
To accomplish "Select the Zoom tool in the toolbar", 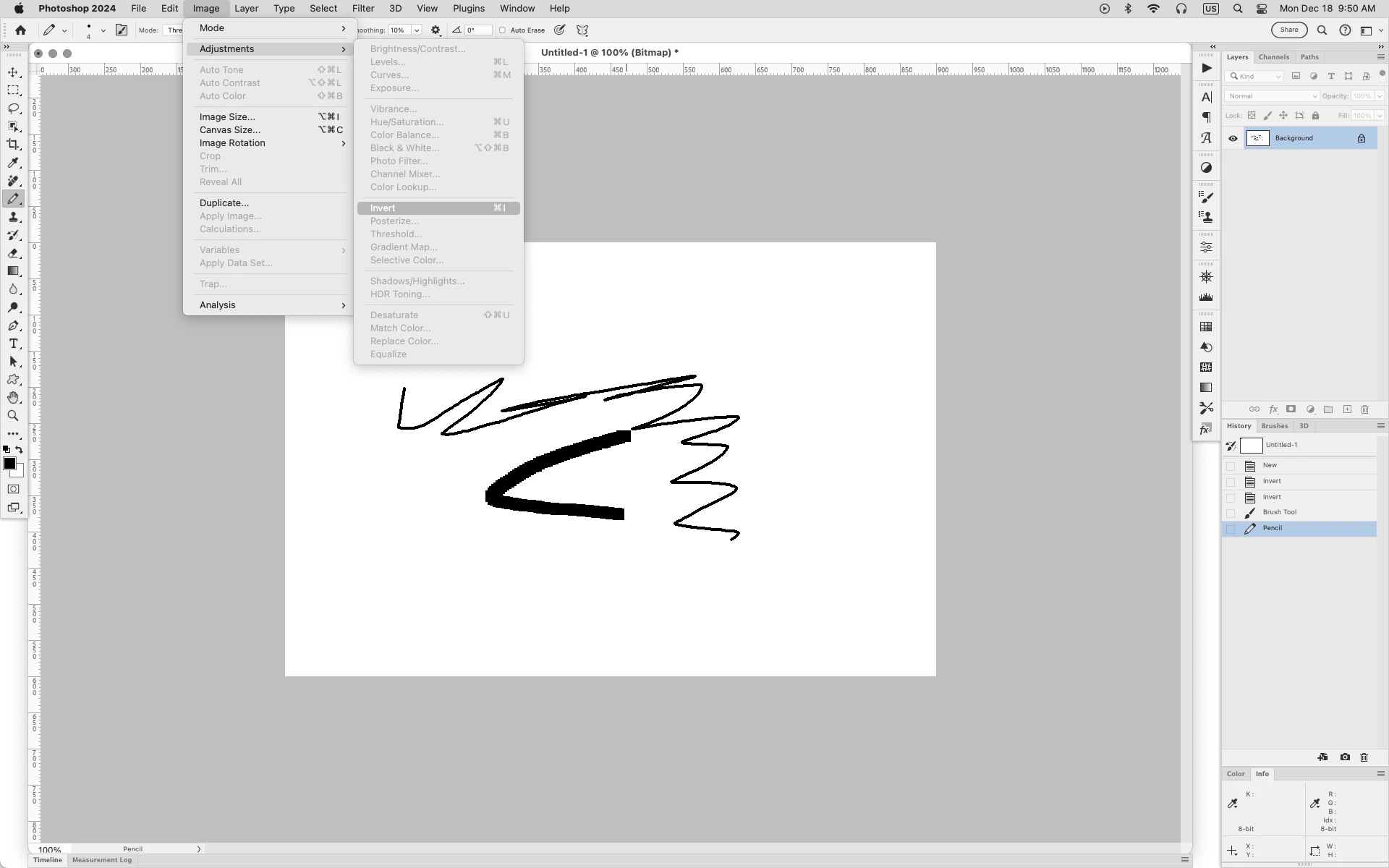I will (x=13, y=416).
